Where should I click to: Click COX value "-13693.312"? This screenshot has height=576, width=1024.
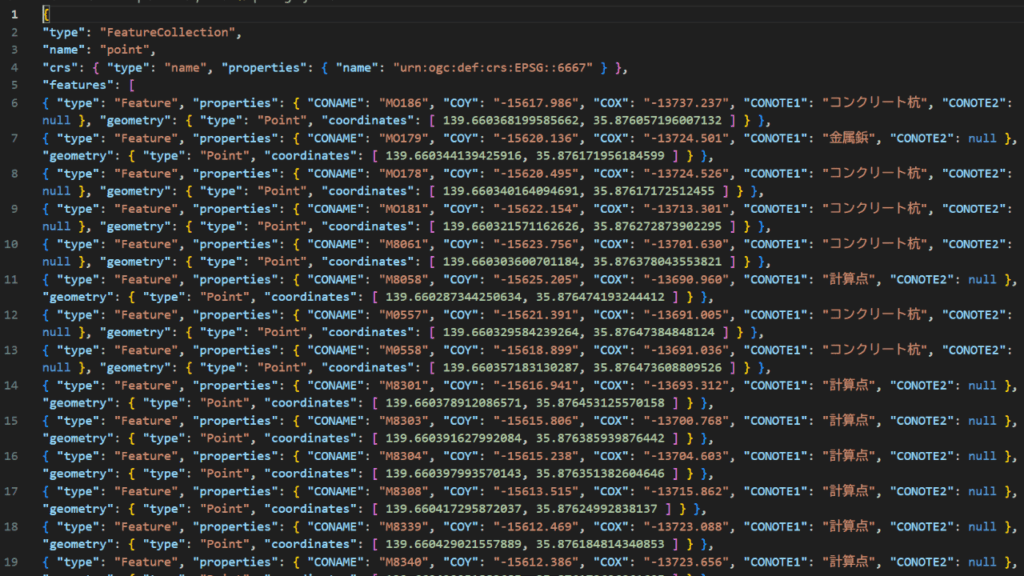click(x=686, y=385)
